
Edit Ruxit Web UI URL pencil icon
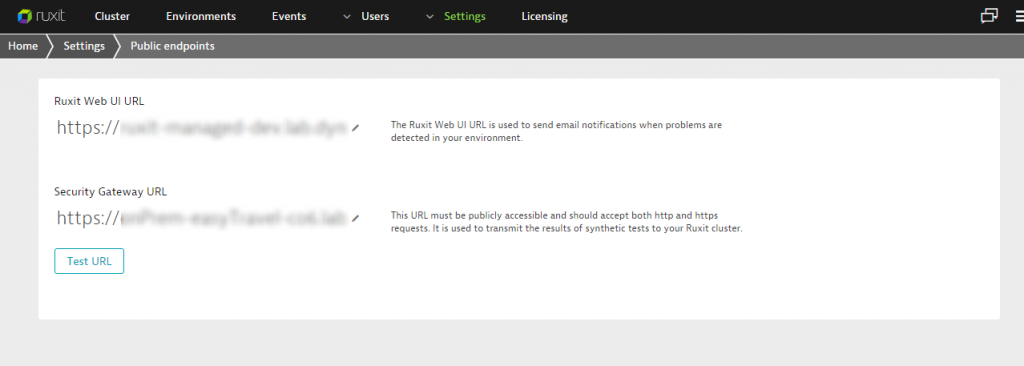tap(355, 128)
